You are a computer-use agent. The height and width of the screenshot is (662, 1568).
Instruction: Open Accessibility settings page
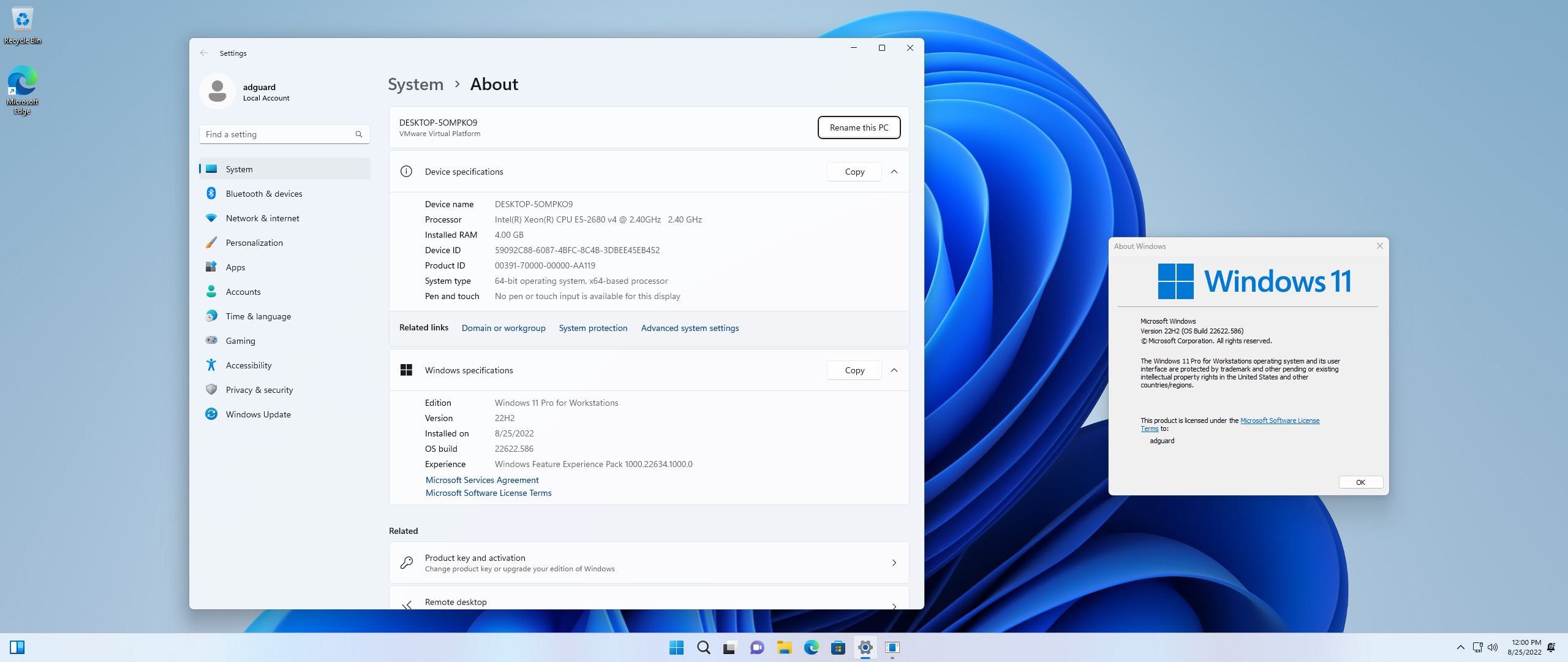248,365
